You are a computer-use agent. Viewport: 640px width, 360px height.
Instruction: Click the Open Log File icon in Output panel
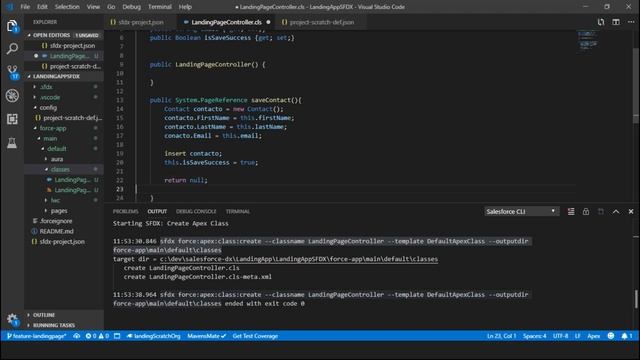(x=601, y=211)
